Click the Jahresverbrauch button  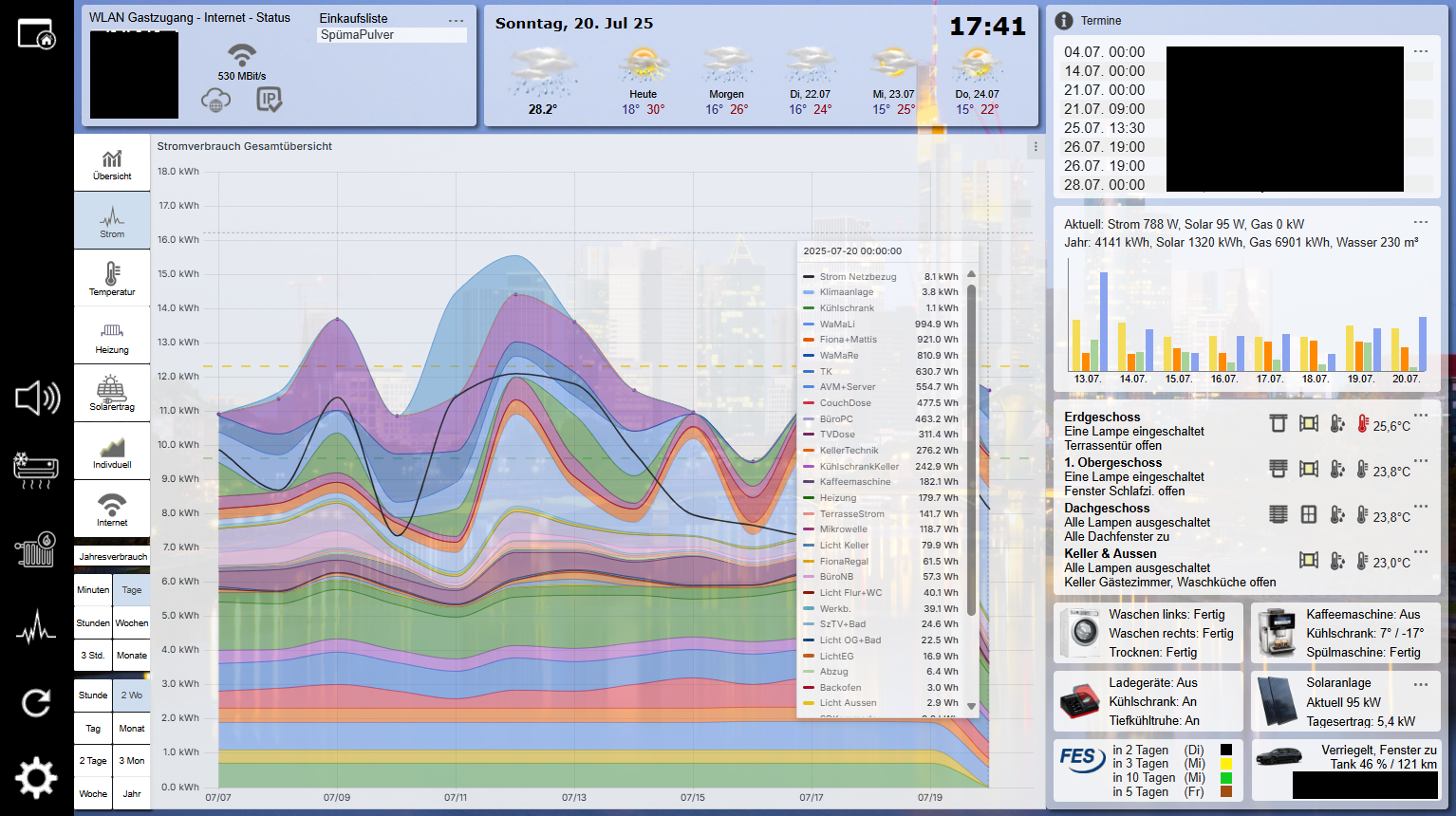pyautogui.click(x=112, y=556)
